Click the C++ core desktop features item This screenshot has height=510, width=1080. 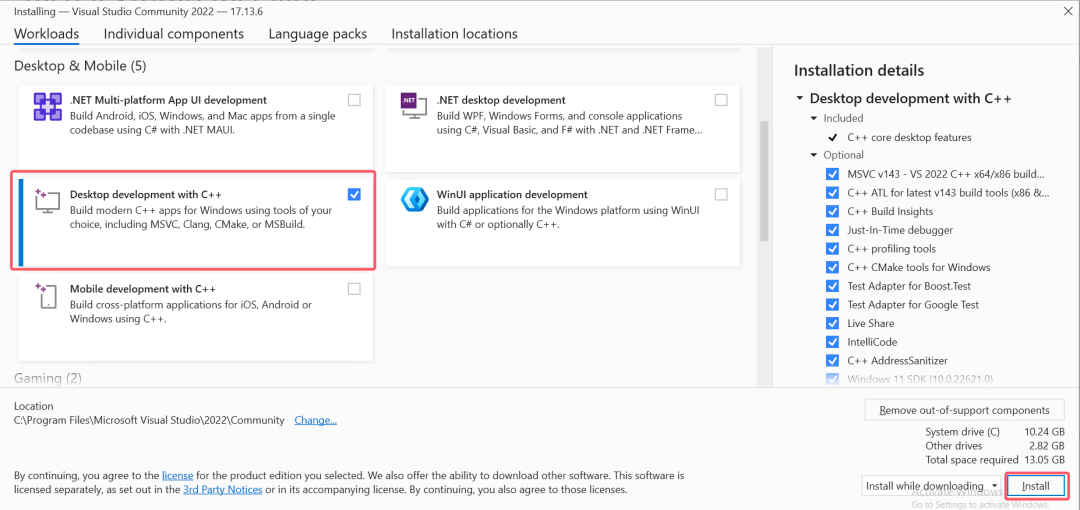(x=909, y=137)
